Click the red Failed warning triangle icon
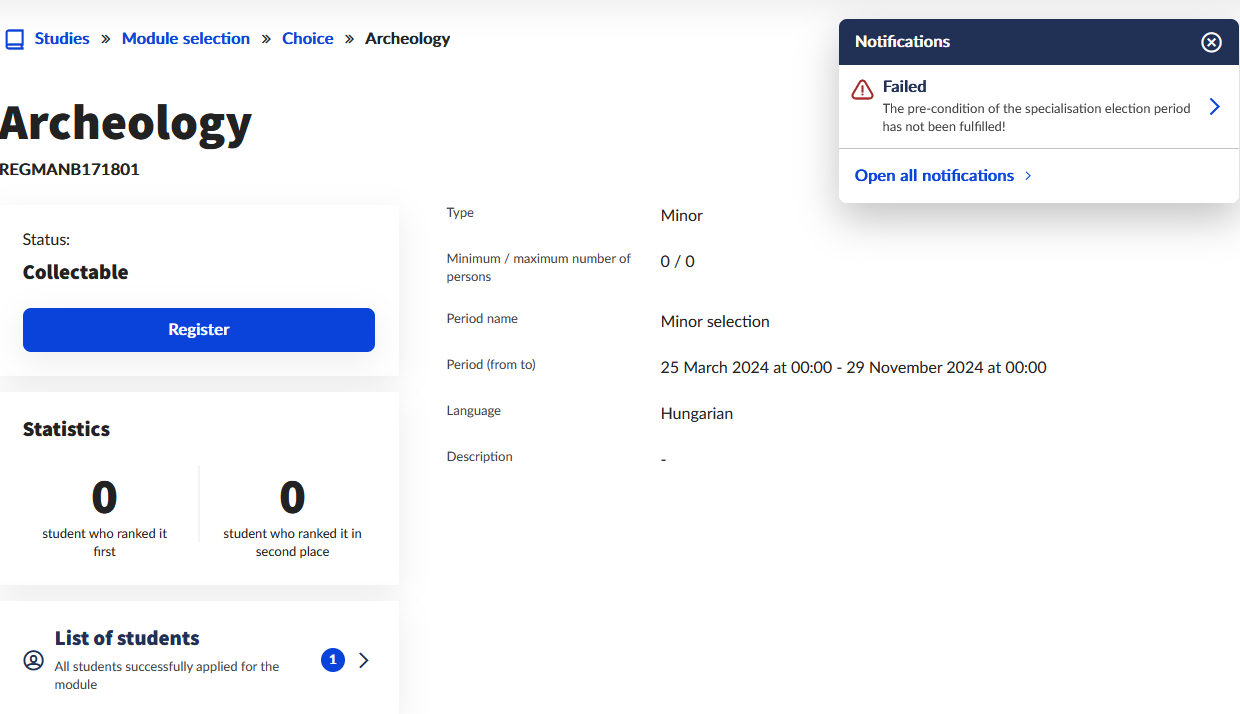Viewport: 1240px width, 714px height. coord(862,90)
